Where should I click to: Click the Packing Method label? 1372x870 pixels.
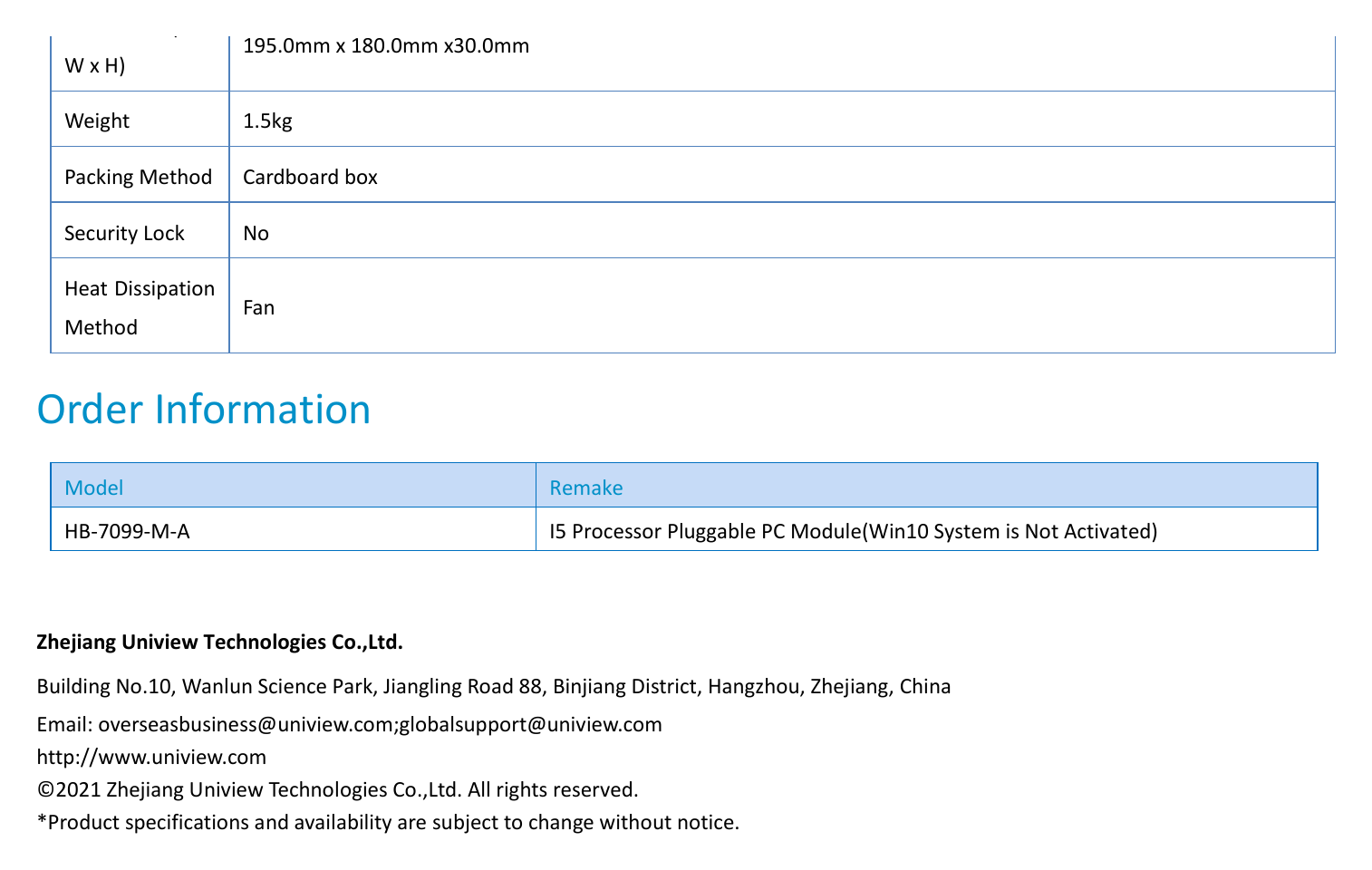click(x=139, y=177)
